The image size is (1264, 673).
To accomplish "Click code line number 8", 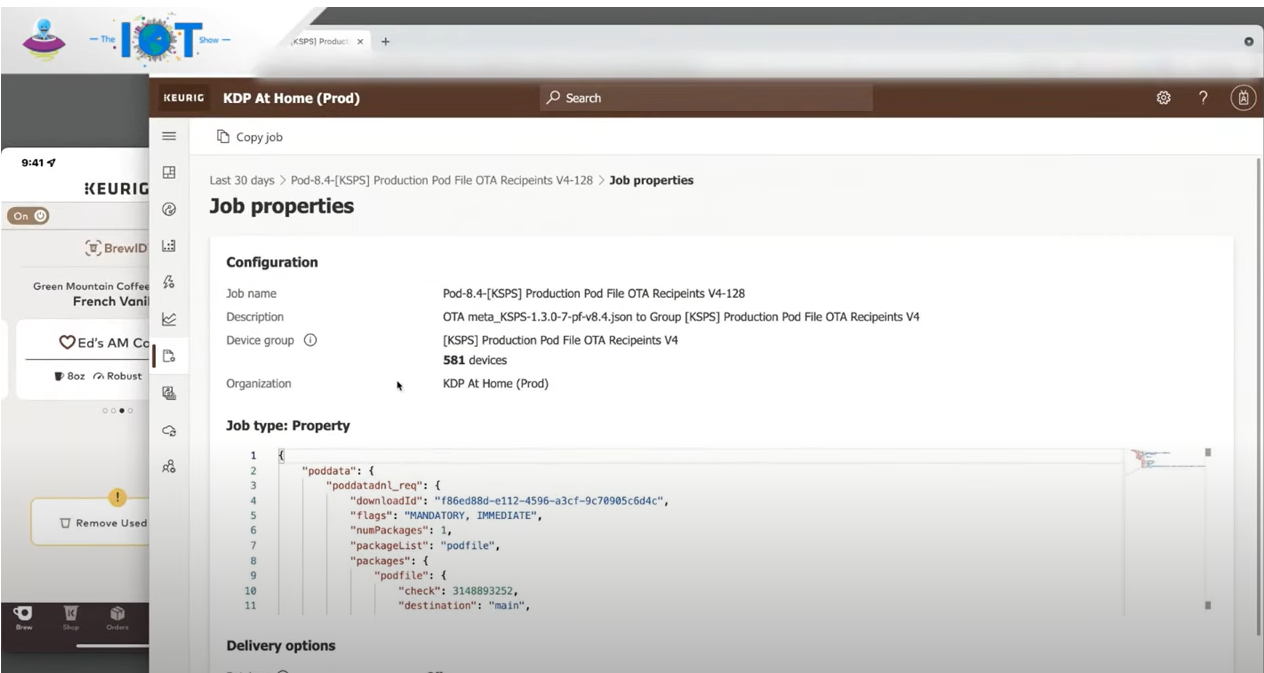I will pyautogui.click(x=253, y=561).
